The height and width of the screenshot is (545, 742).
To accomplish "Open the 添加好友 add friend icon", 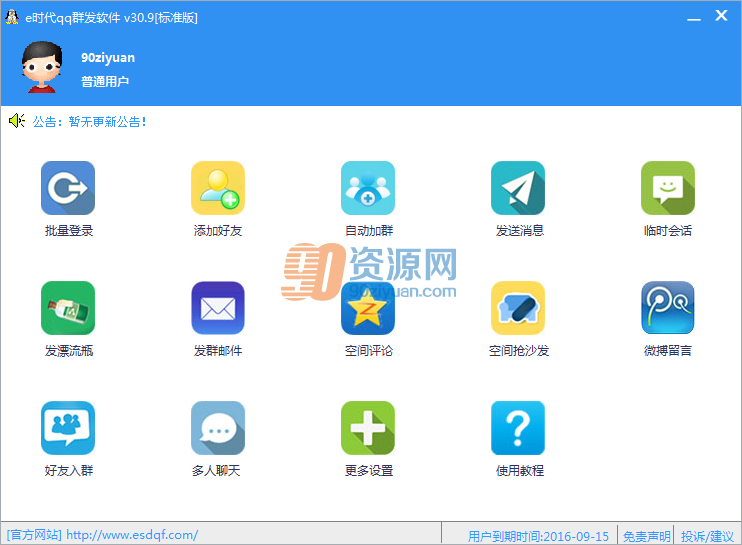I will point(218,188).
